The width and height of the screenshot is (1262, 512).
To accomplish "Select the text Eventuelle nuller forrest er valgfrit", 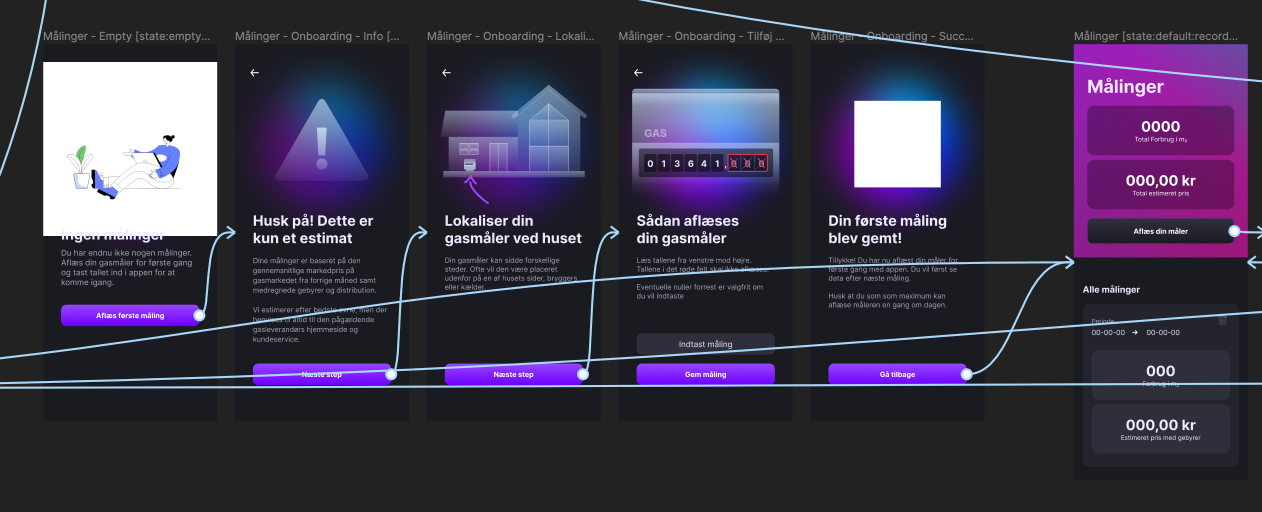I will [700, 291].
